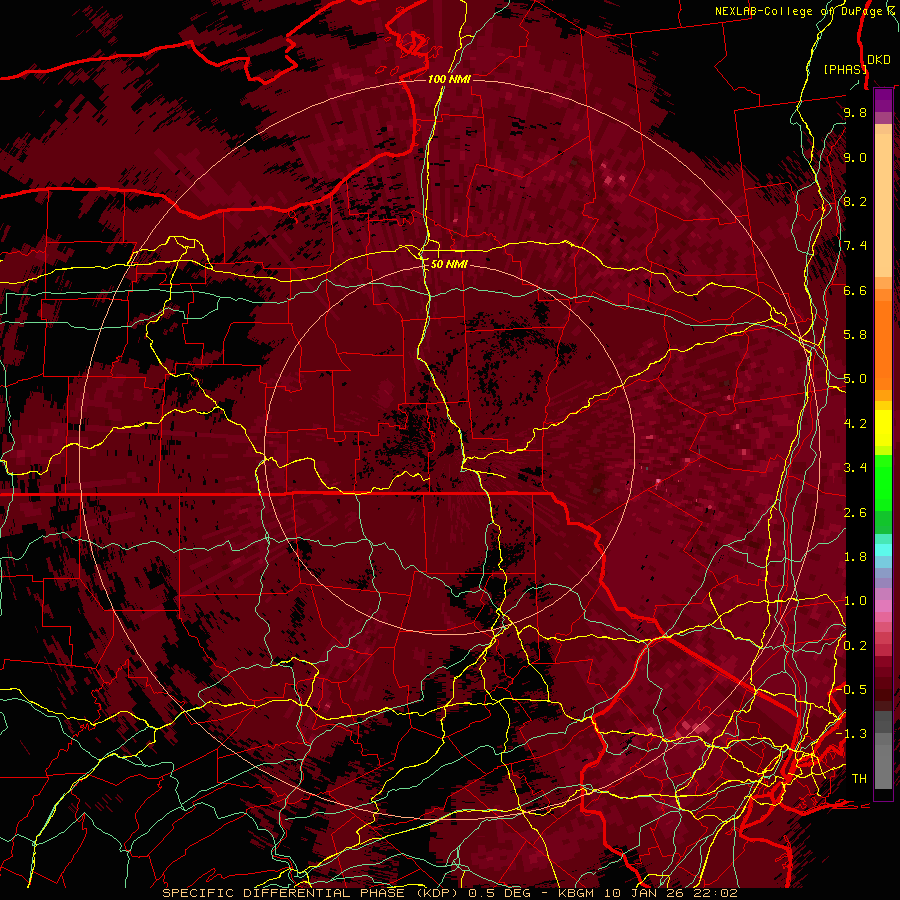Click the 100 NMI range ring label

[449, 79]
